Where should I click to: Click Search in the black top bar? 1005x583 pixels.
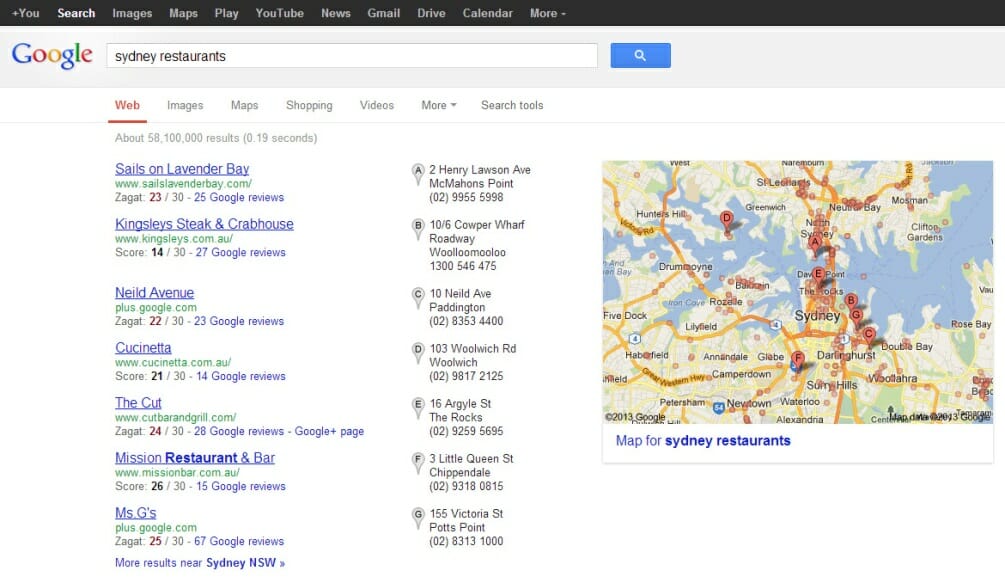(76, 13)
